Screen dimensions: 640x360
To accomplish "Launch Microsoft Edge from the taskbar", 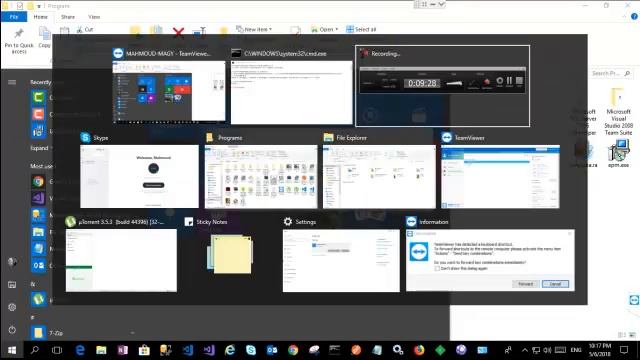I will 80,350.
